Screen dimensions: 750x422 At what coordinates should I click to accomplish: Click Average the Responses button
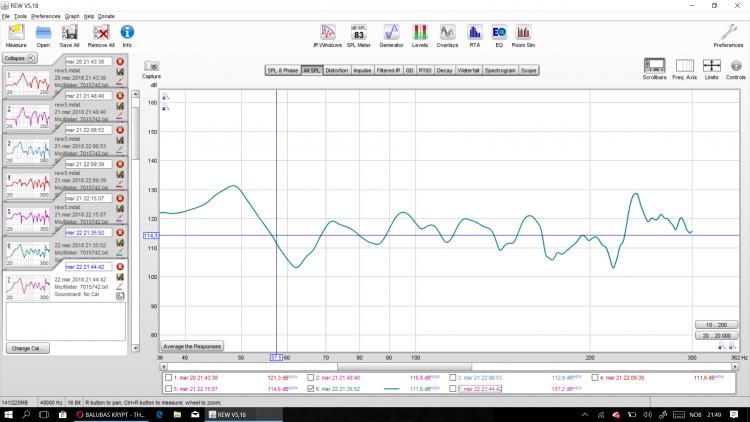coord(192,346)
